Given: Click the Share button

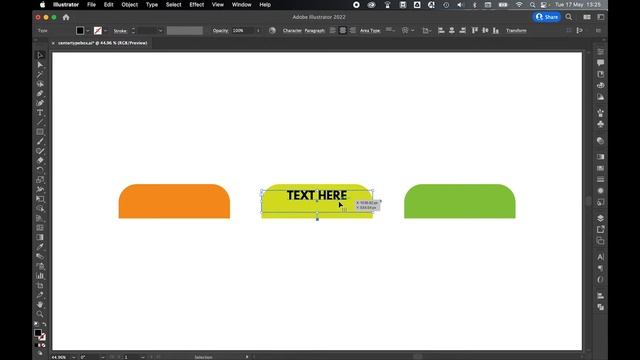Looking at the screenshot, I should [x=547, y=17].
